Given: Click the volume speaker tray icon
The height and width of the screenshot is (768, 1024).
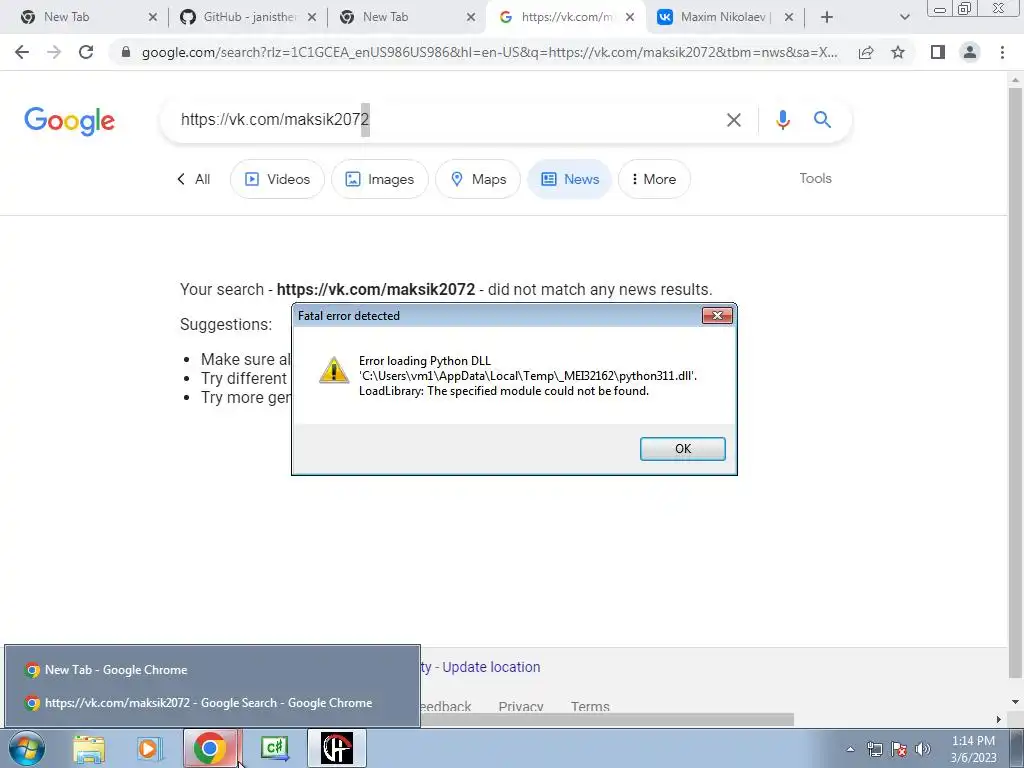Looking at the screenshot, I should tap(923, 749).
